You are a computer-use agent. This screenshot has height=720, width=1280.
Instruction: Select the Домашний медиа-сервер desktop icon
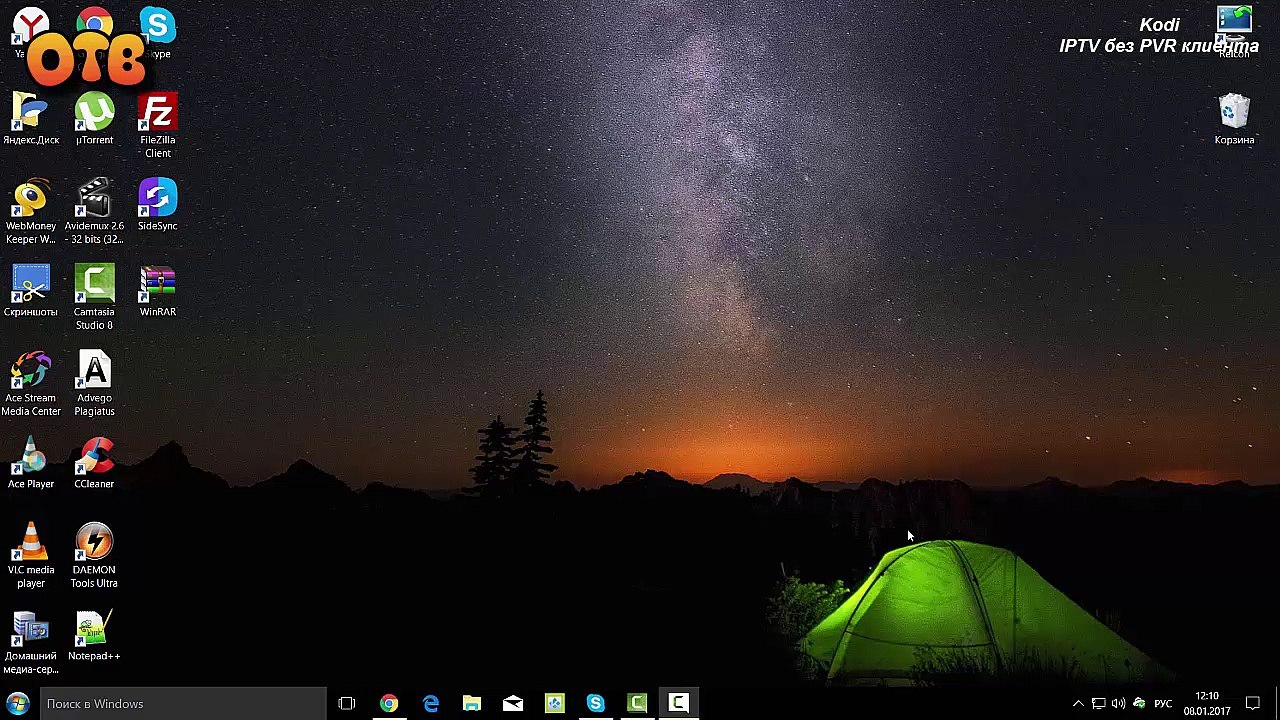(31, 642)
